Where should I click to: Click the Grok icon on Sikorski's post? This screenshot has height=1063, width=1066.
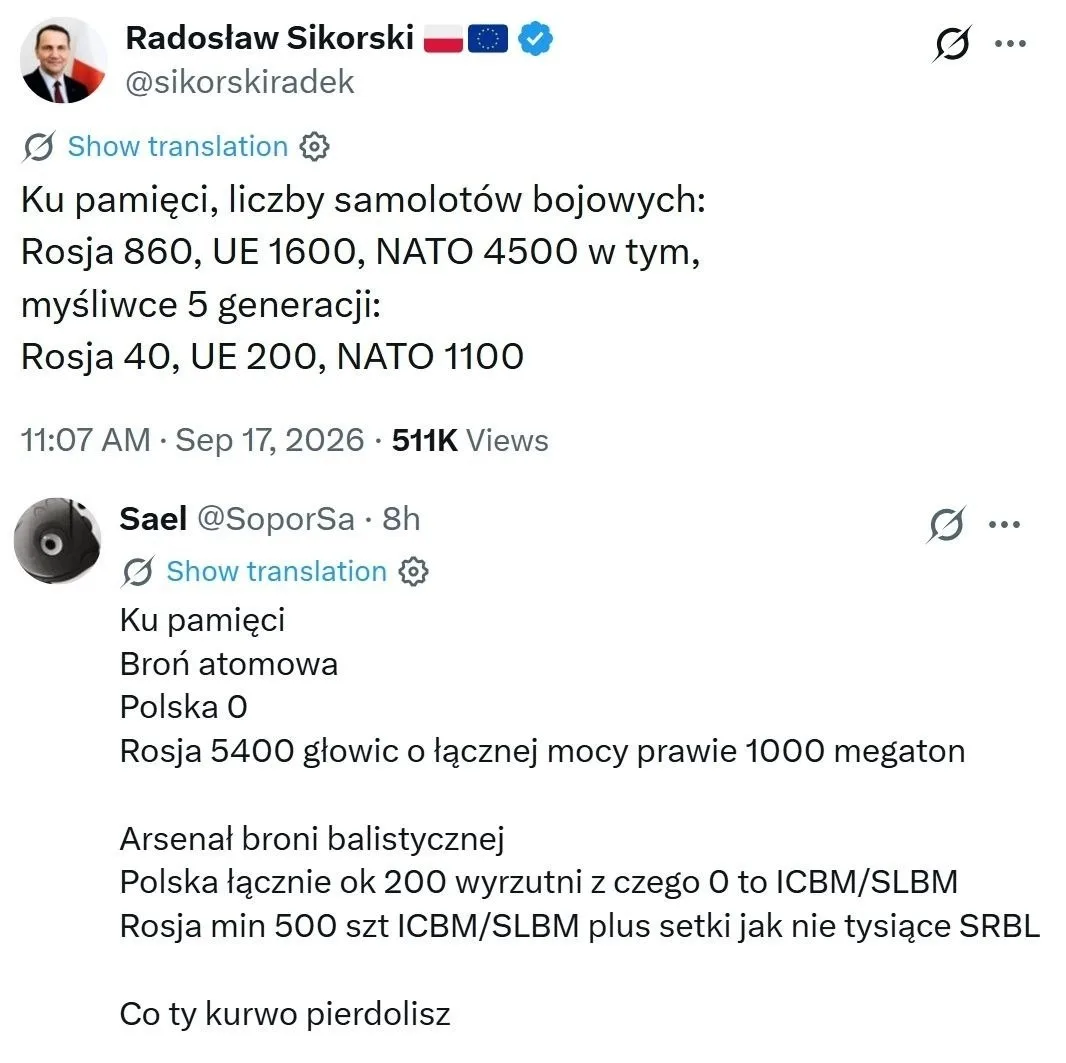[x=951, y=44]
